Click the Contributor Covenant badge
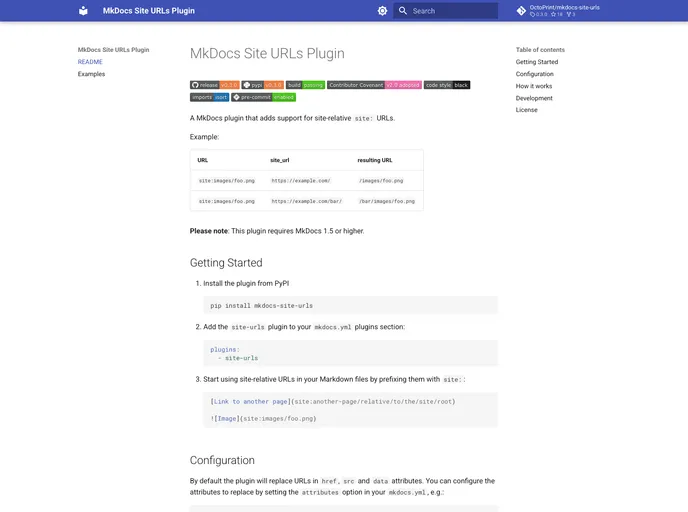Screen dimensions: 688x512 point(374,85)
